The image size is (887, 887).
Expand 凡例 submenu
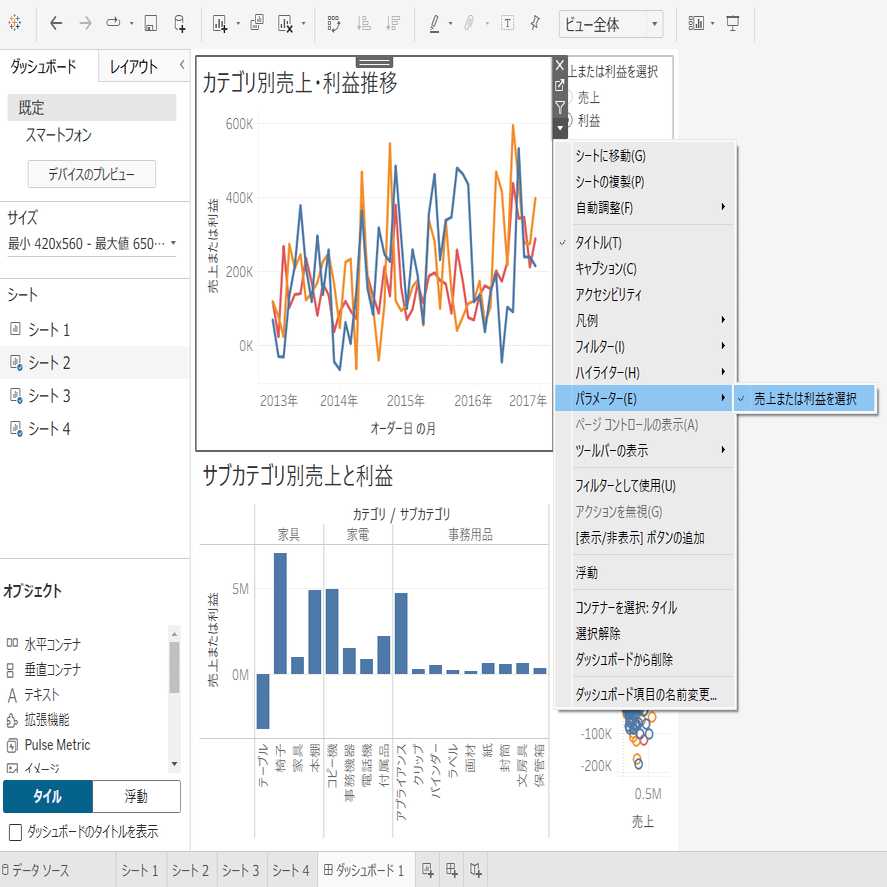[645, 321]
